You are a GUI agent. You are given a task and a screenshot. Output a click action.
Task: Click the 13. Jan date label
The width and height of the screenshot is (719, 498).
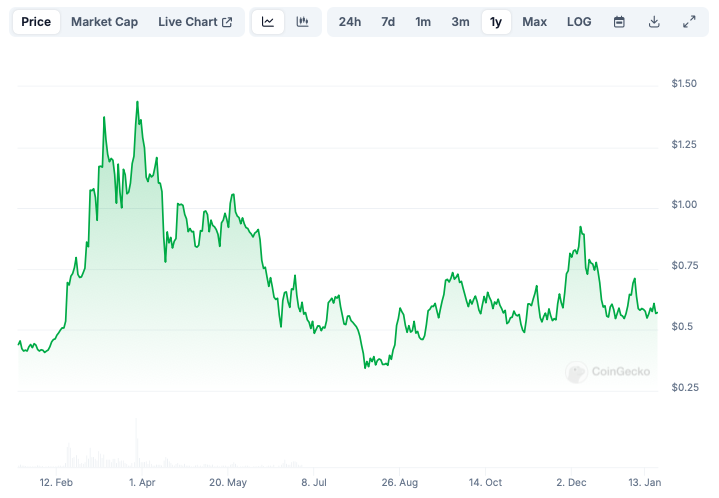[645, 482]
